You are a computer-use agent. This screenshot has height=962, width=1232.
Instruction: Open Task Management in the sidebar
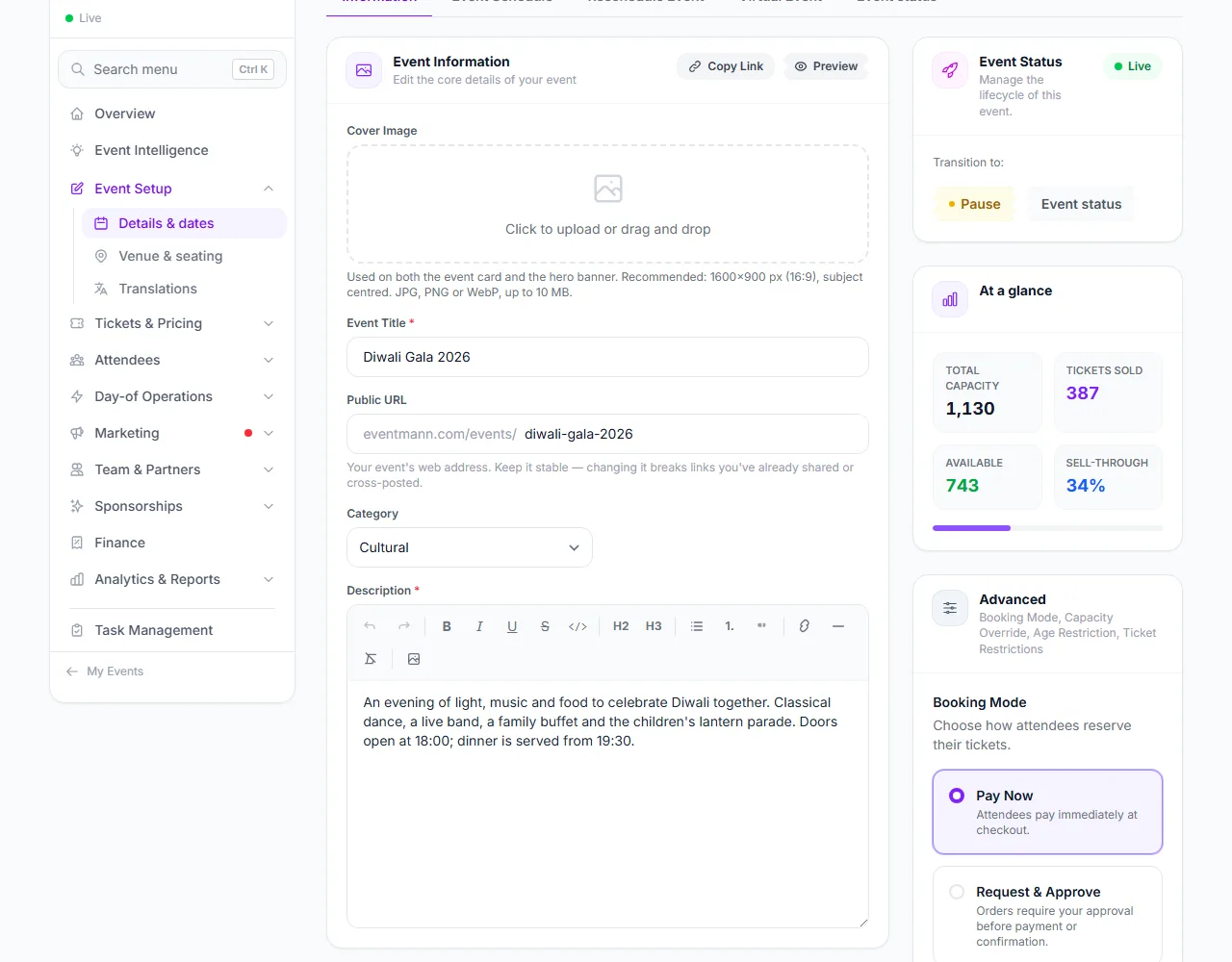coord(172,630)
